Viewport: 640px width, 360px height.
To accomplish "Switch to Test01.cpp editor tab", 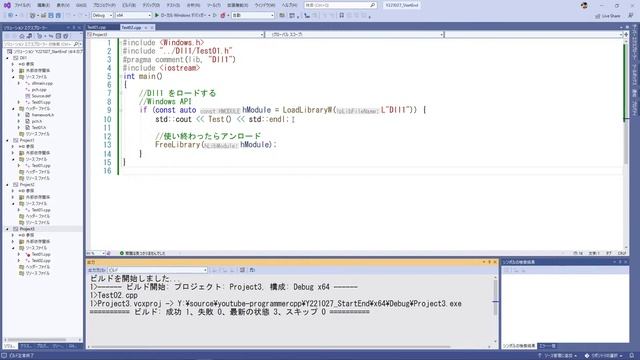I will pyautogui.click(x=97, y=27).
